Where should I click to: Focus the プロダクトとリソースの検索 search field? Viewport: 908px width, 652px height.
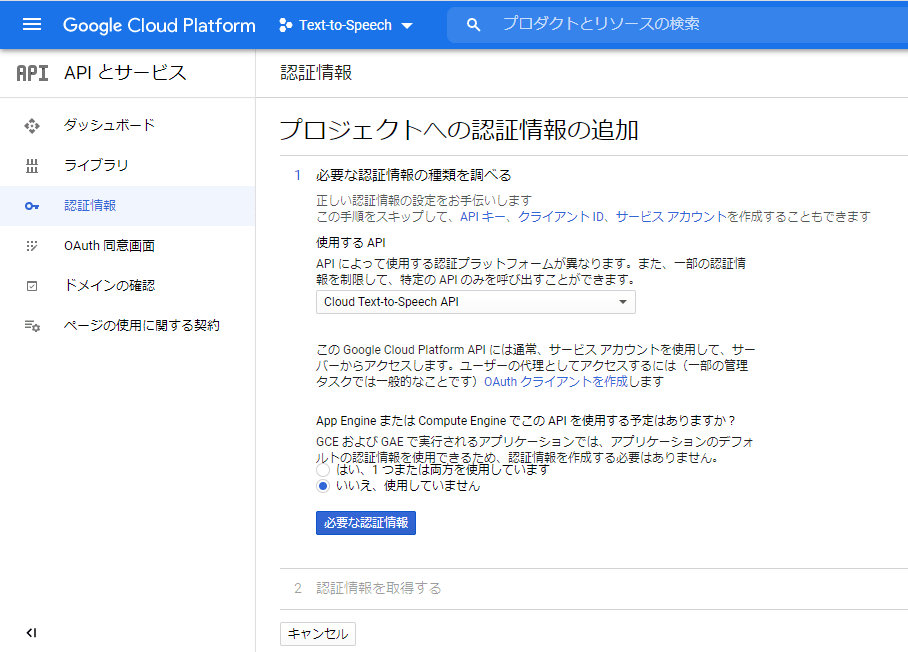(678, 24)
